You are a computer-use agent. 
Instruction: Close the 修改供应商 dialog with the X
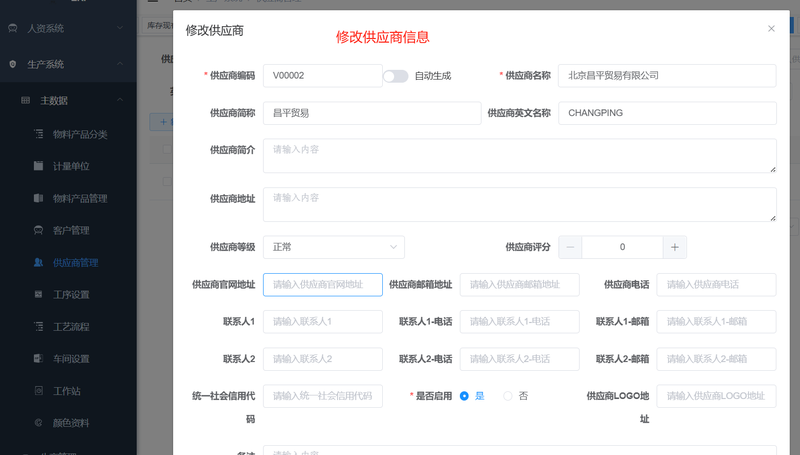coord(771,29)
